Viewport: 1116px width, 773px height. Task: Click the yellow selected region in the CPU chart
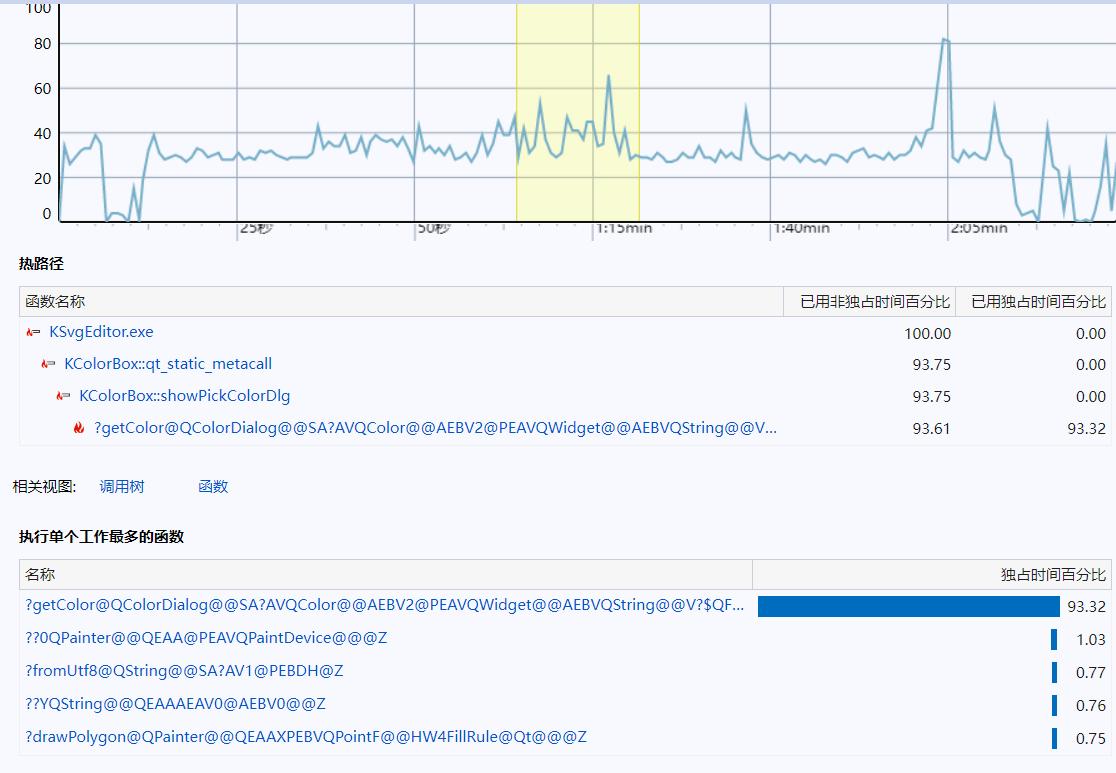(x=578, y=112)
